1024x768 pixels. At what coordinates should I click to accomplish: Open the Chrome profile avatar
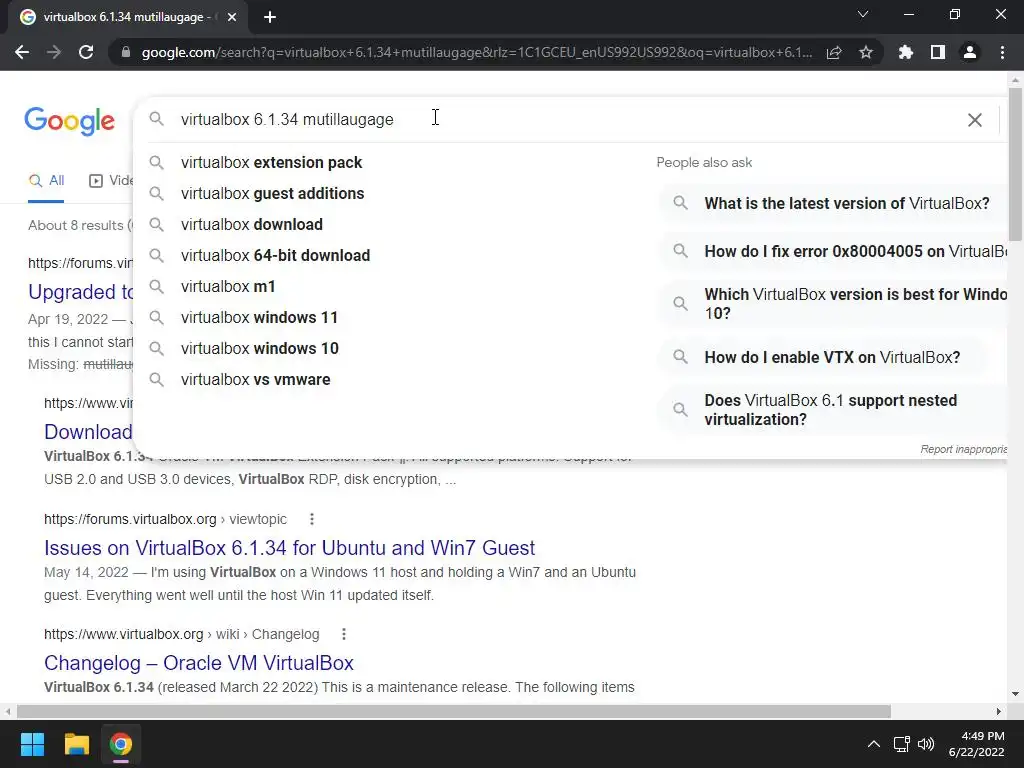(x=970, y=52)
